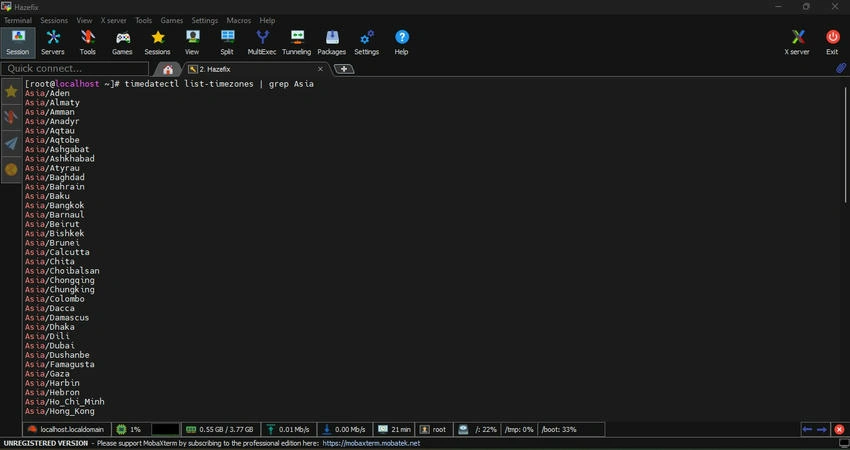Open the Tunneling toolbar icon

[297, 42]
